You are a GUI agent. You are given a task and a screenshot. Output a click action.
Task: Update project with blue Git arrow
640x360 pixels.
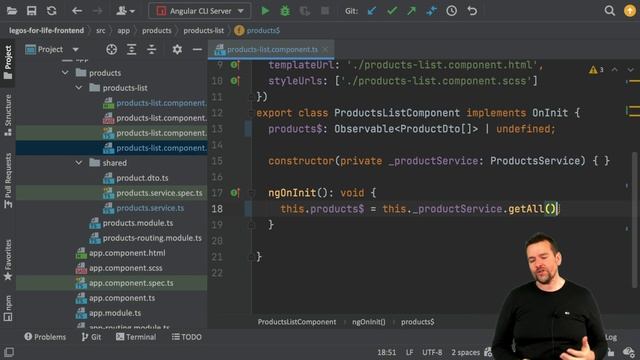coord(371,11)
